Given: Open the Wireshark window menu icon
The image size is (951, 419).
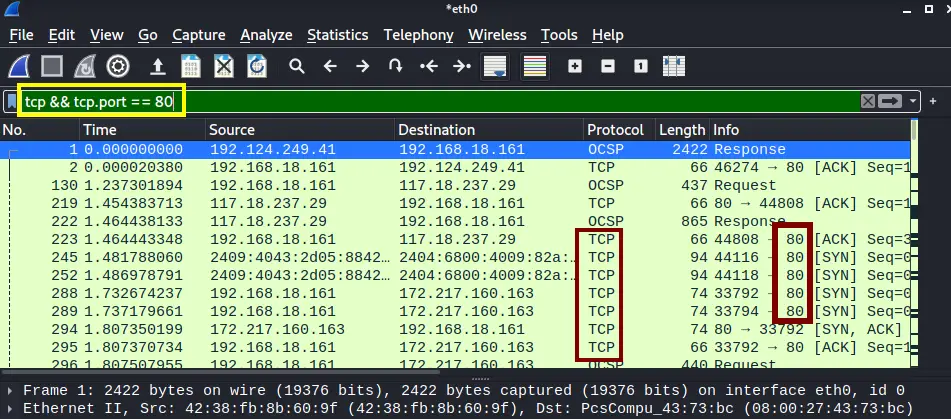Looking at the screenshot, I should point(12,8).
